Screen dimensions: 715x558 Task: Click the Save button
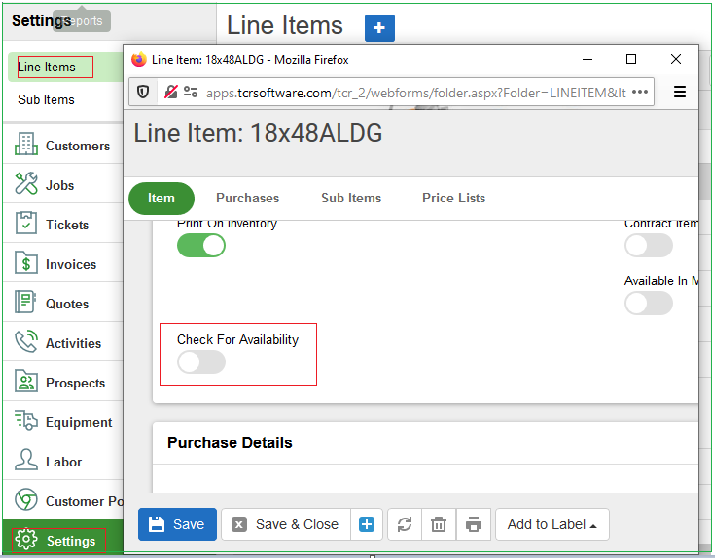pyautogui.click(x=177, y=525)
